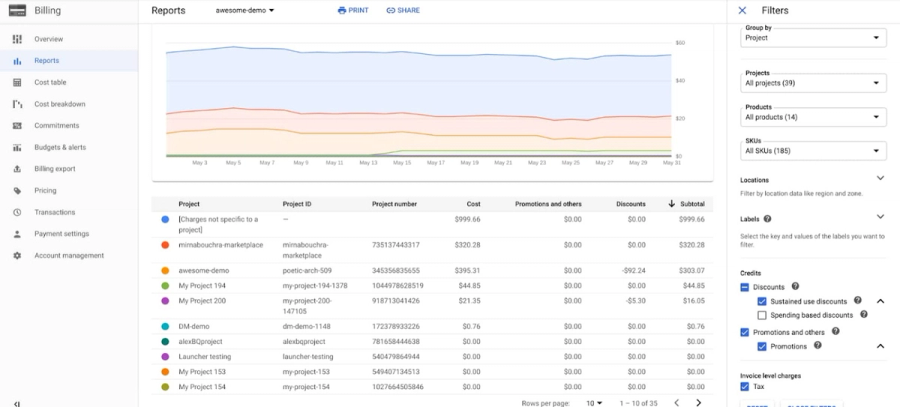
Task: Open the Group by Project dropdown
Action: click(x=813, y=37)
